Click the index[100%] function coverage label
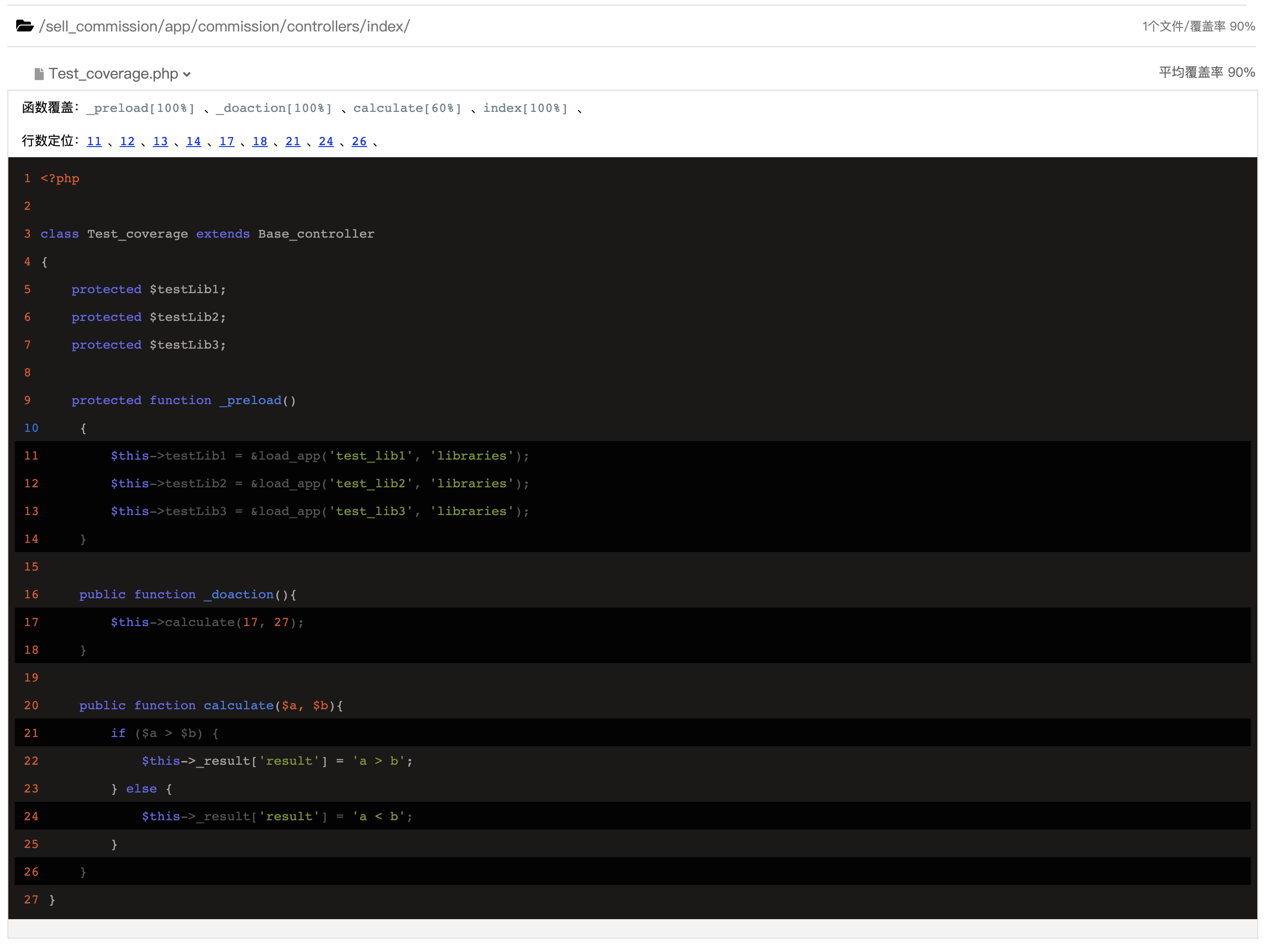1267x952 pixels. [525, 108]
